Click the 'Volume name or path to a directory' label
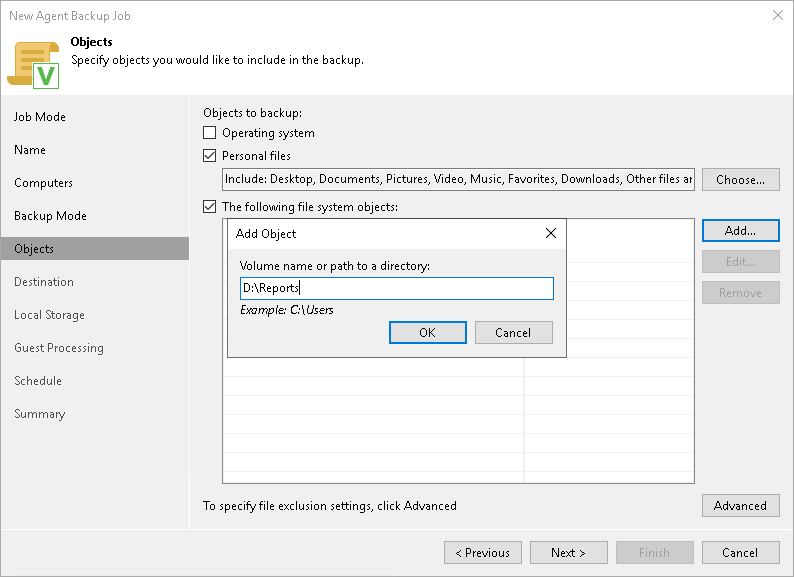Viewport: 794px width, 577px height. pyautogui.click(x=335, y=266)
